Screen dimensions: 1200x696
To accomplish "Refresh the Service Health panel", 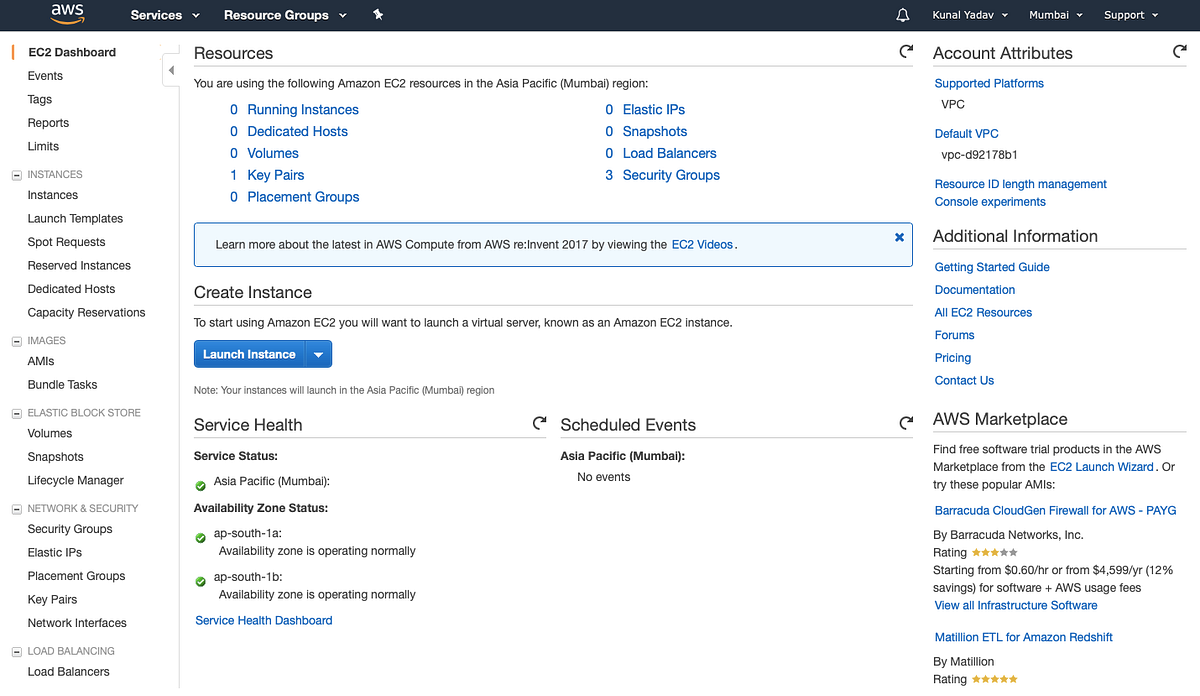I will point(540,423).
